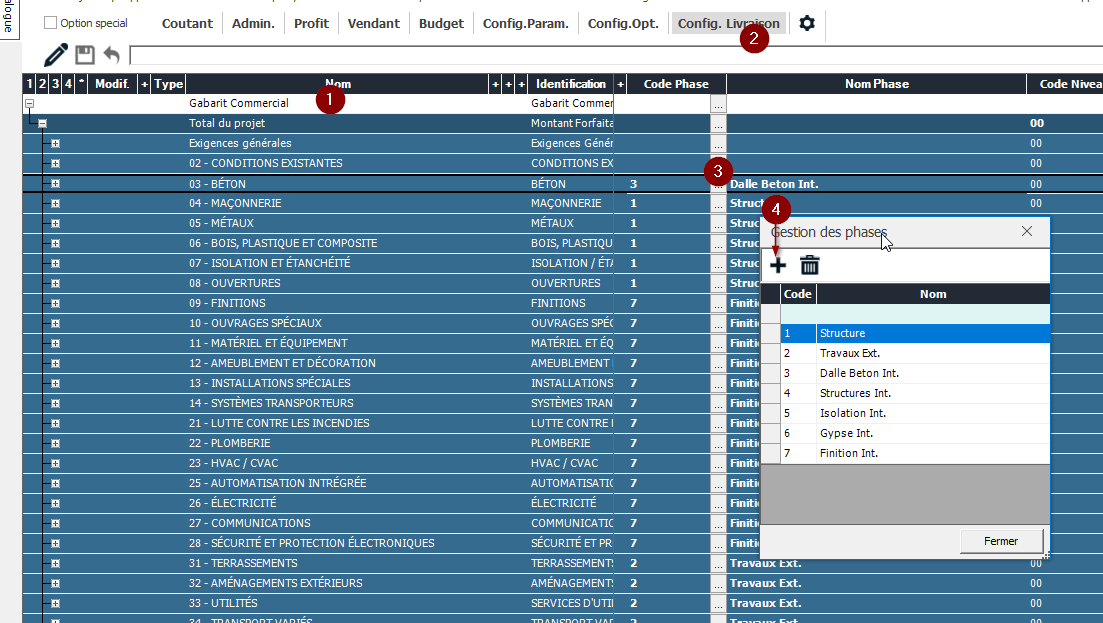Expand the 09 - FINITIONS tree node
The image size is (1103, 623).
(55, 303)
